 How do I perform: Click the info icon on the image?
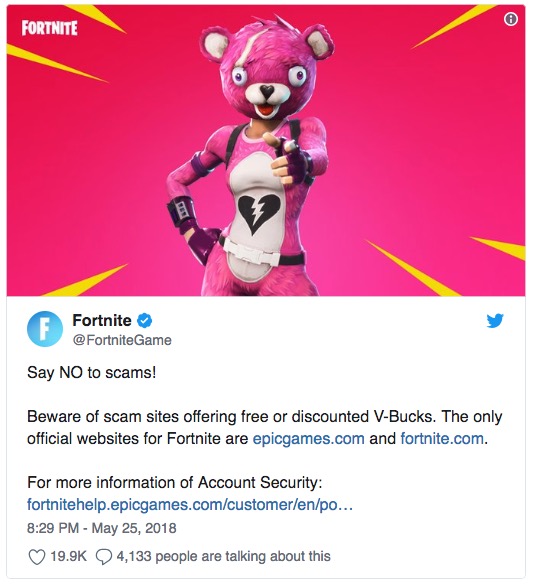pyautogui.click(x=511, y=19)
